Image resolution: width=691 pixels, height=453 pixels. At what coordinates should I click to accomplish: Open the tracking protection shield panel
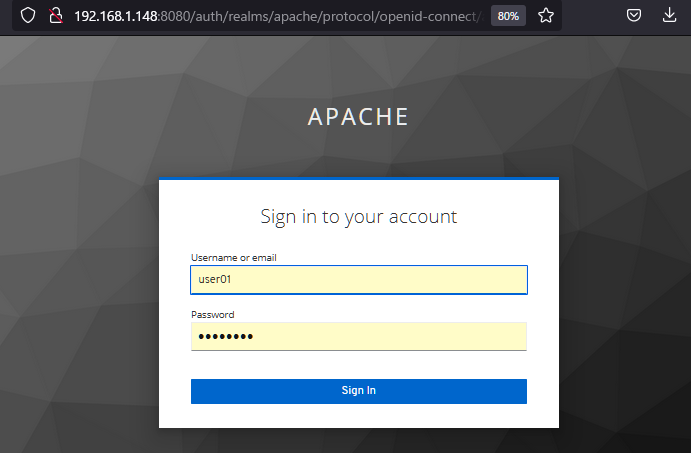point(28,16)
